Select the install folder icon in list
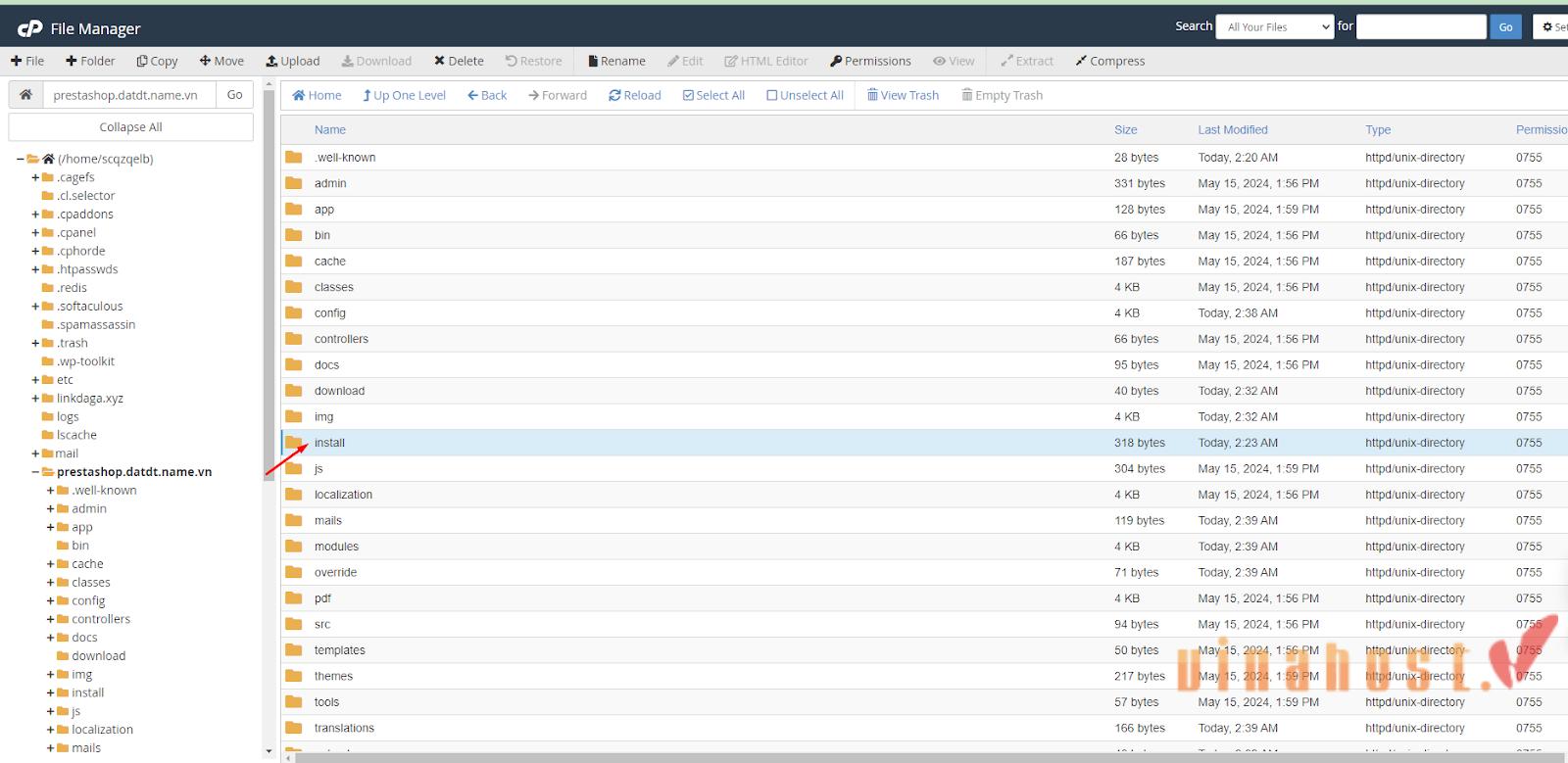 pos(294,442)
